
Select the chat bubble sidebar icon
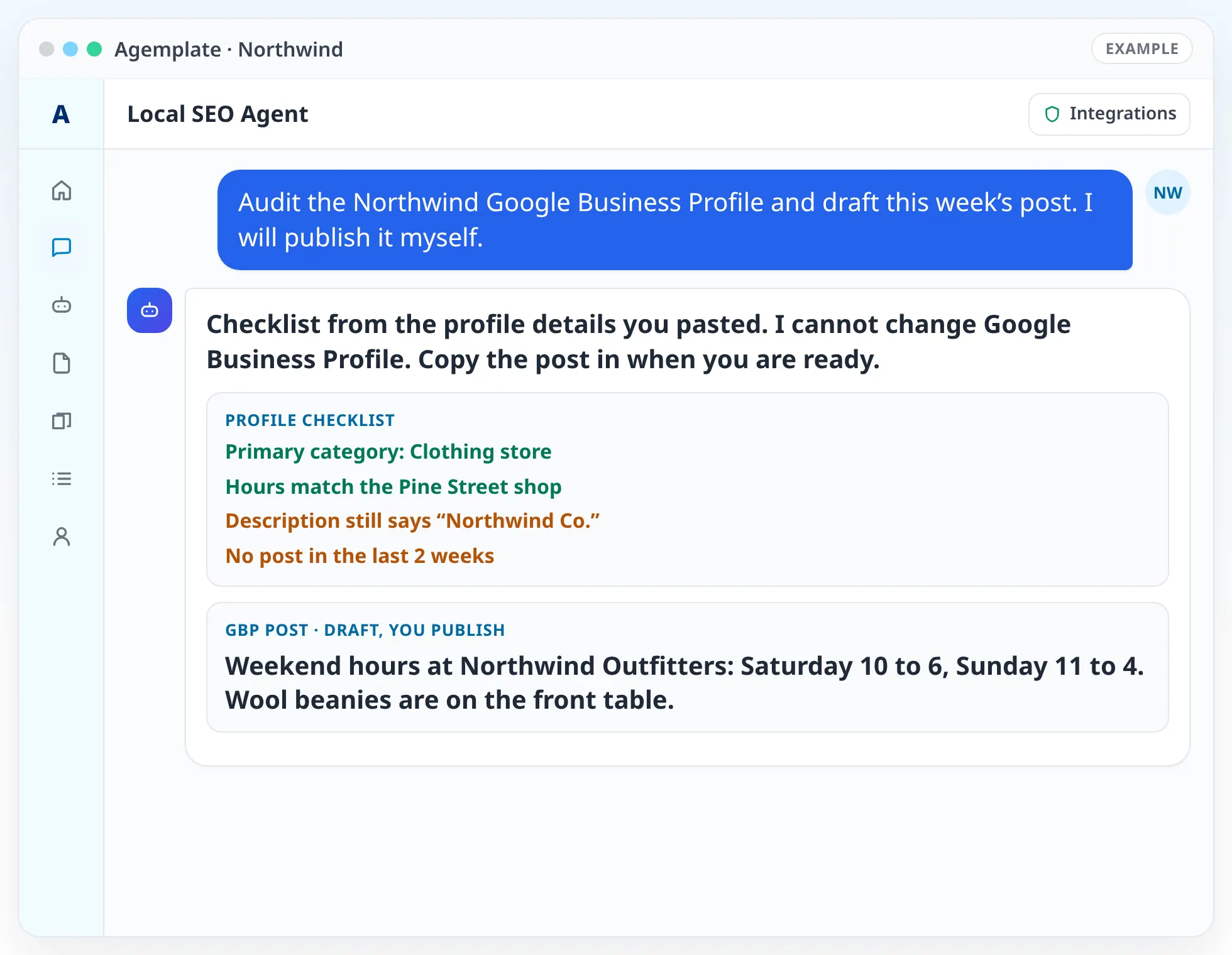61,248
